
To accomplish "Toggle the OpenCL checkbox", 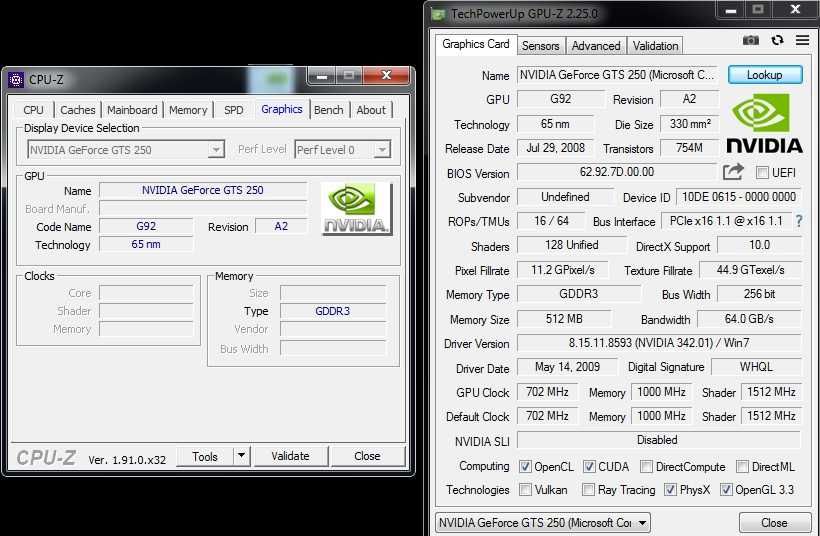I will pyautogui.click(x=525, y=466).
